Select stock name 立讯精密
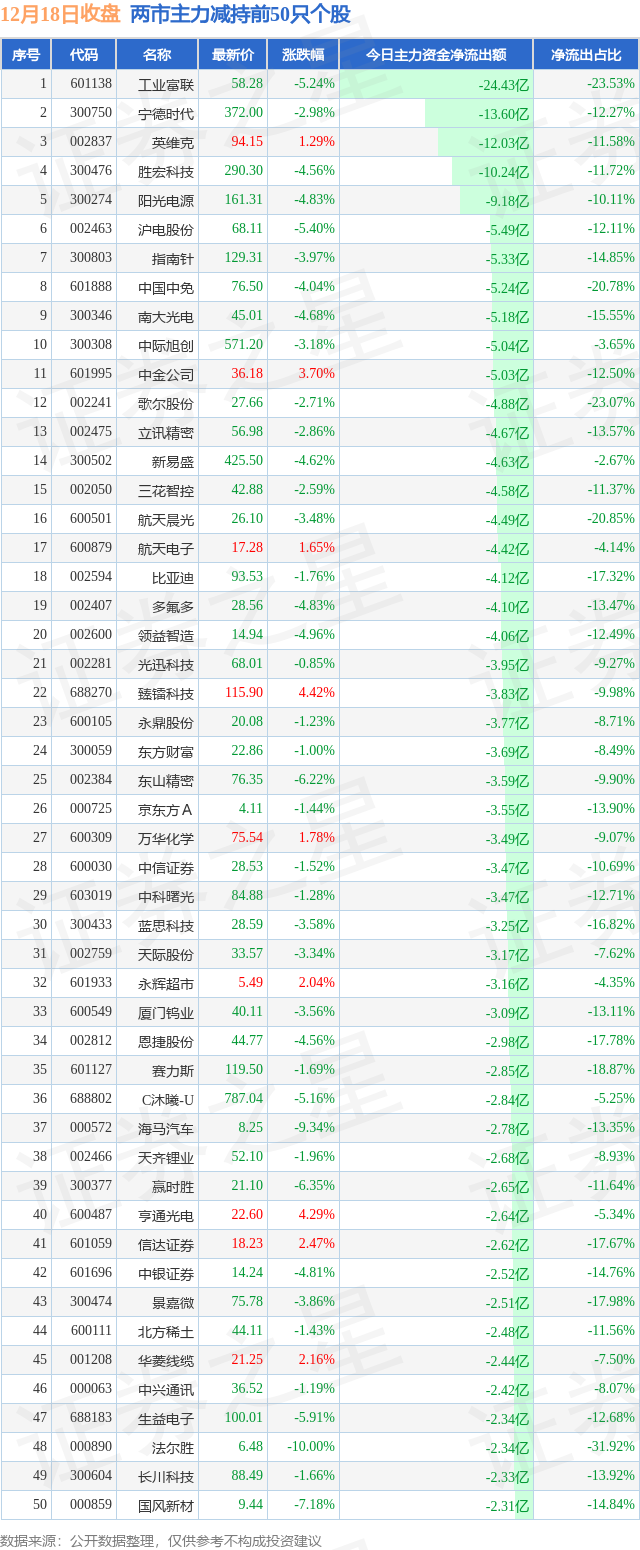This screenshot has height=1550, width=640. [x=166, y=432]
